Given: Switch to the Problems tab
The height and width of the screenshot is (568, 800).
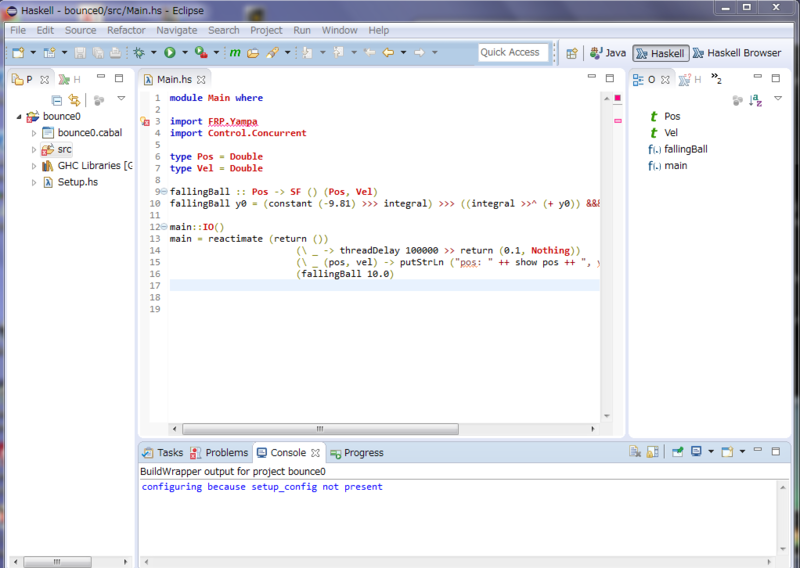Looking at the screenshot, I should coord(219,453).
